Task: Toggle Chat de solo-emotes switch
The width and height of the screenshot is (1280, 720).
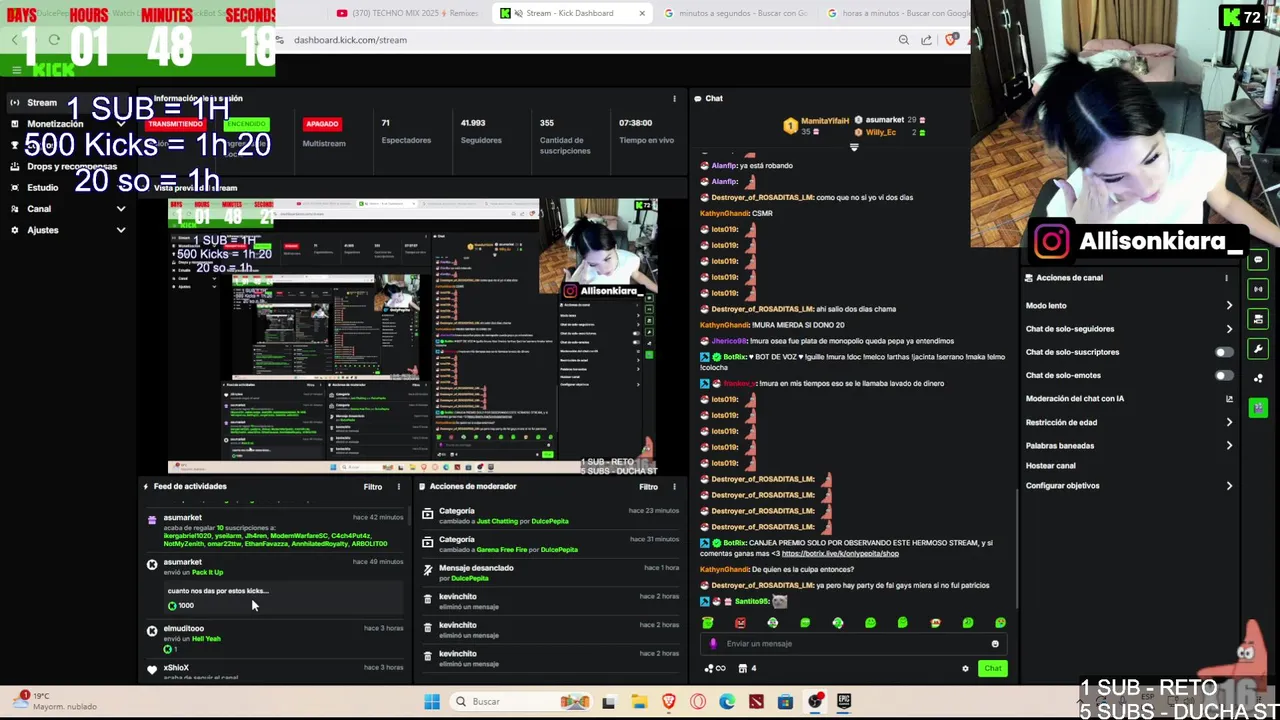Action: pyautogui.click(x=1223, y=376)
